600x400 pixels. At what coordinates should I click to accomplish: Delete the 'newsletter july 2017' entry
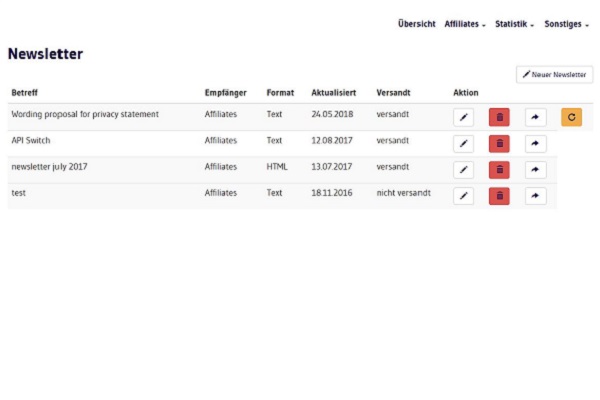point(499,170)
